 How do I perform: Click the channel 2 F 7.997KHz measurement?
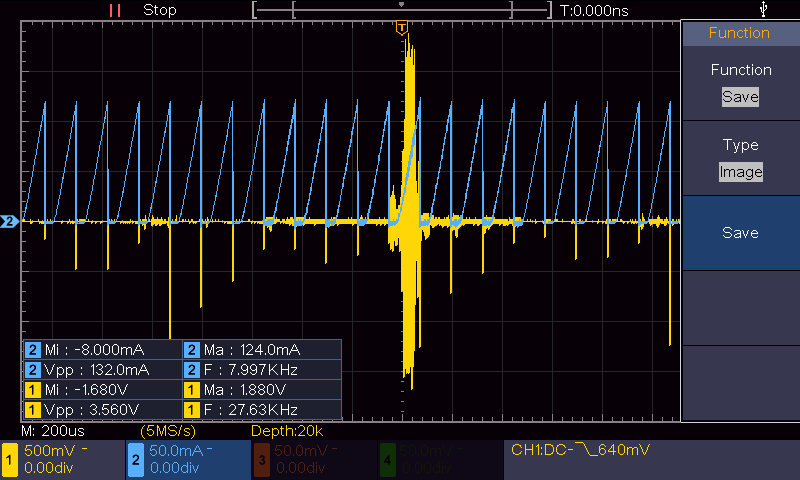[262, 370]
